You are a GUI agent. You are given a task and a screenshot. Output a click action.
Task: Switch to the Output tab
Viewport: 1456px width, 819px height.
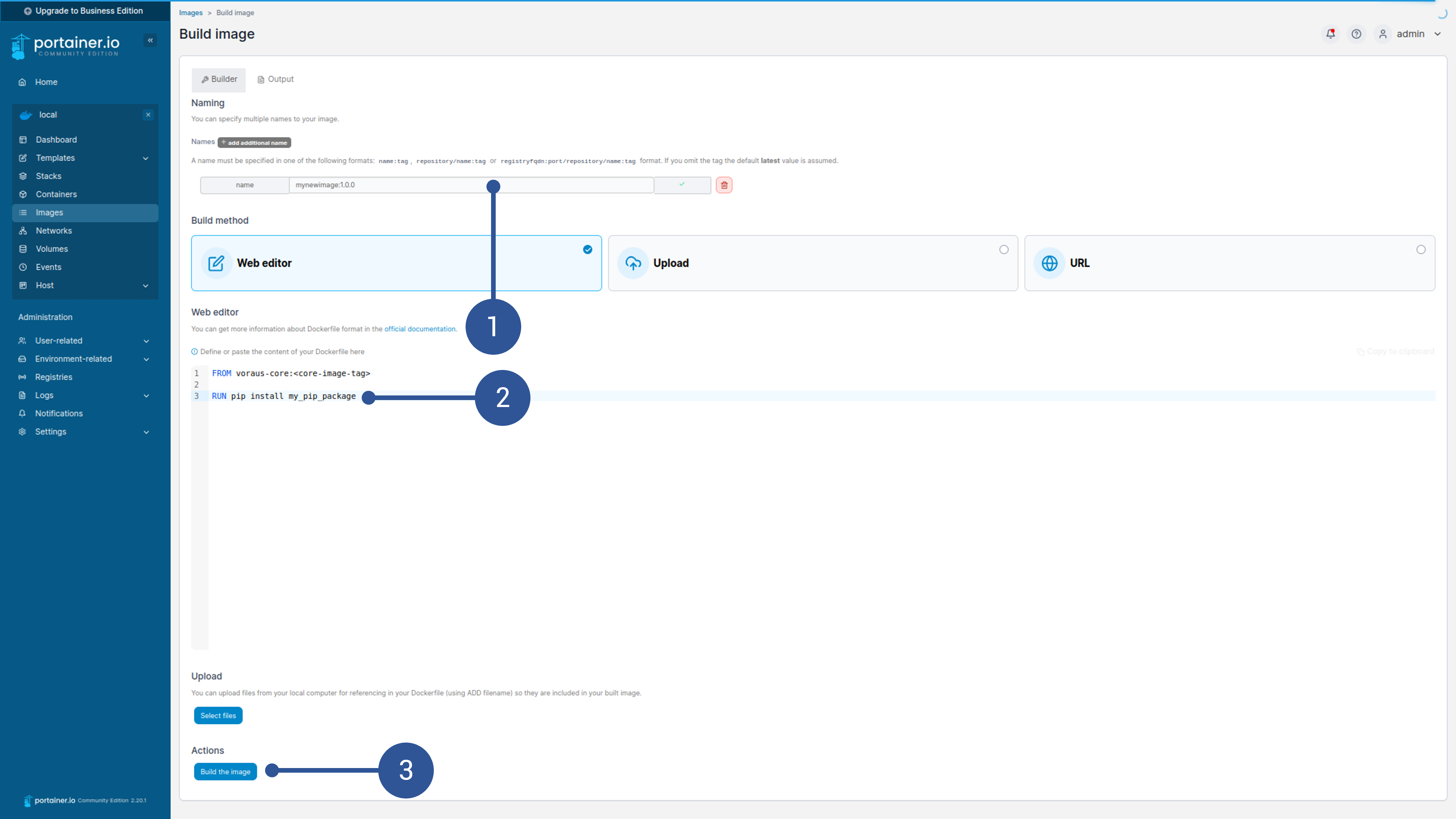pyautogui.click(x=275, y=79)
